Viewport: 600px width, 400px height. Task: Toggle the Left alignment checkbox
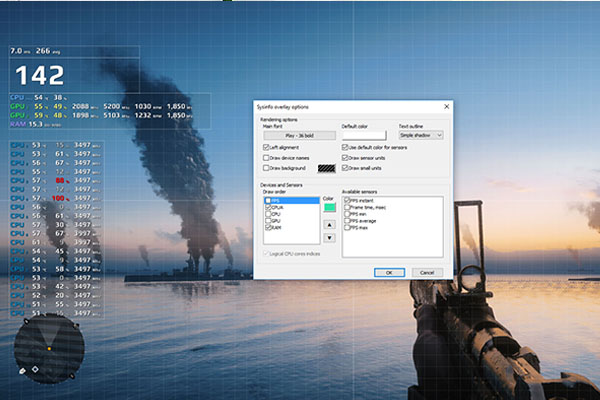264,147
